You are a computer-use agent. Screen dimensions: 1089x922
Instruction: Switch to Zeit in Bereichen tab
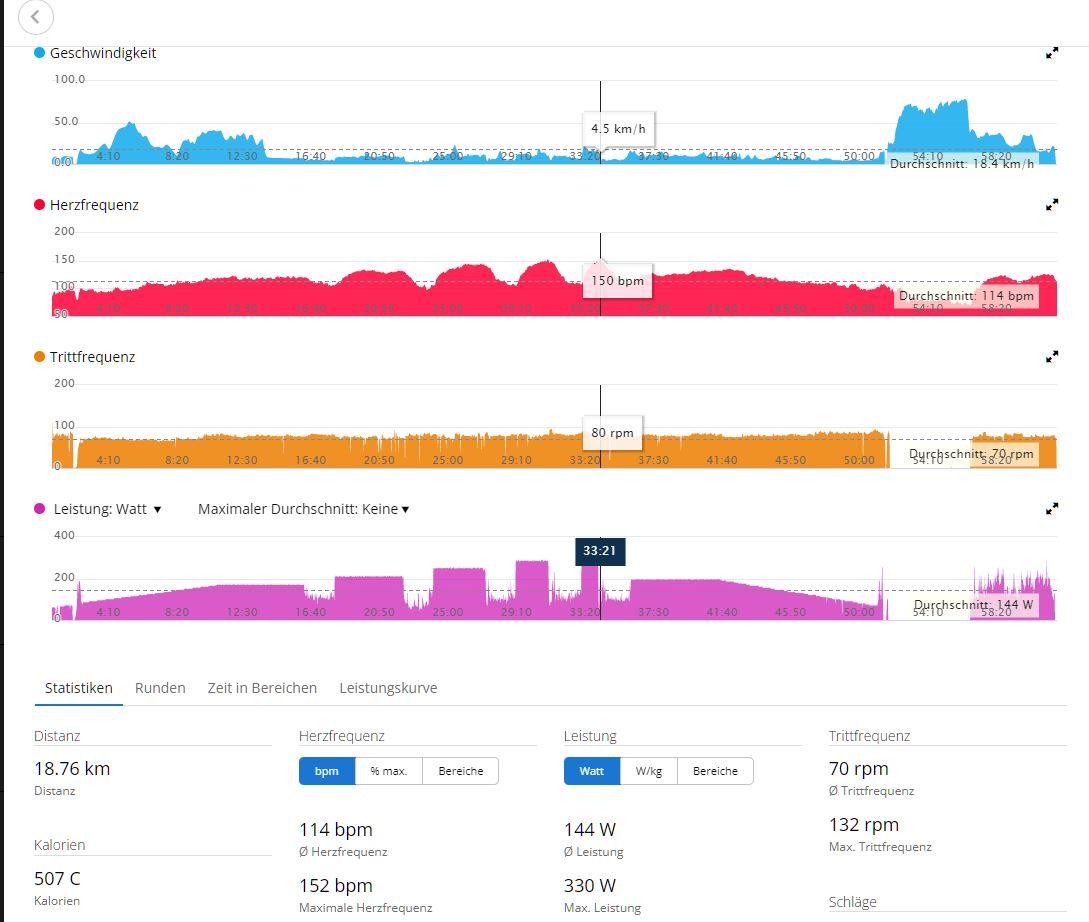[x=262, y=688]
